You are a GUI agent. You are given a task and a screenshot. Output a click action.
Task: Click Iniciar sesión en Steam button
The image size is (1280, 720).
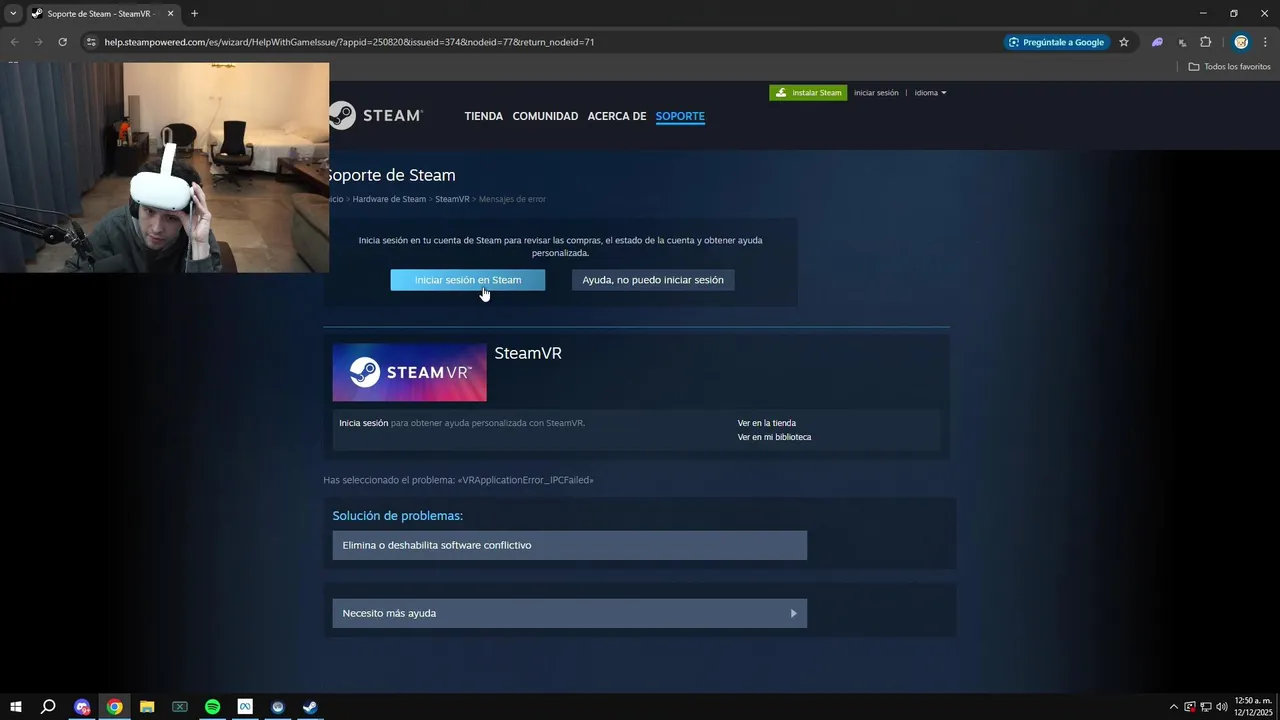(x=468, y=280)
